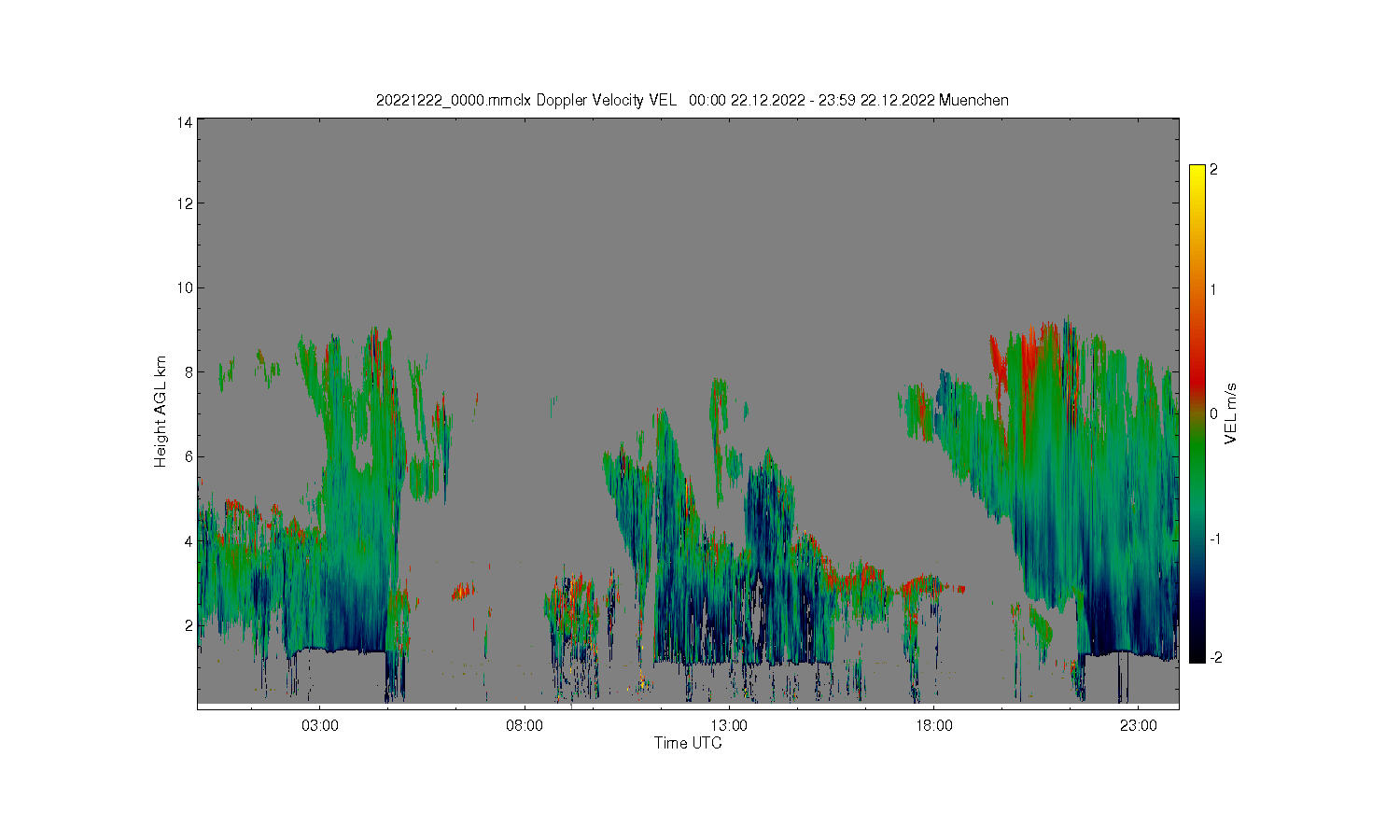This screenshot has height=840, width=1400.
Task: Click the '08:00' time tick label
Action: pos(525,725)
